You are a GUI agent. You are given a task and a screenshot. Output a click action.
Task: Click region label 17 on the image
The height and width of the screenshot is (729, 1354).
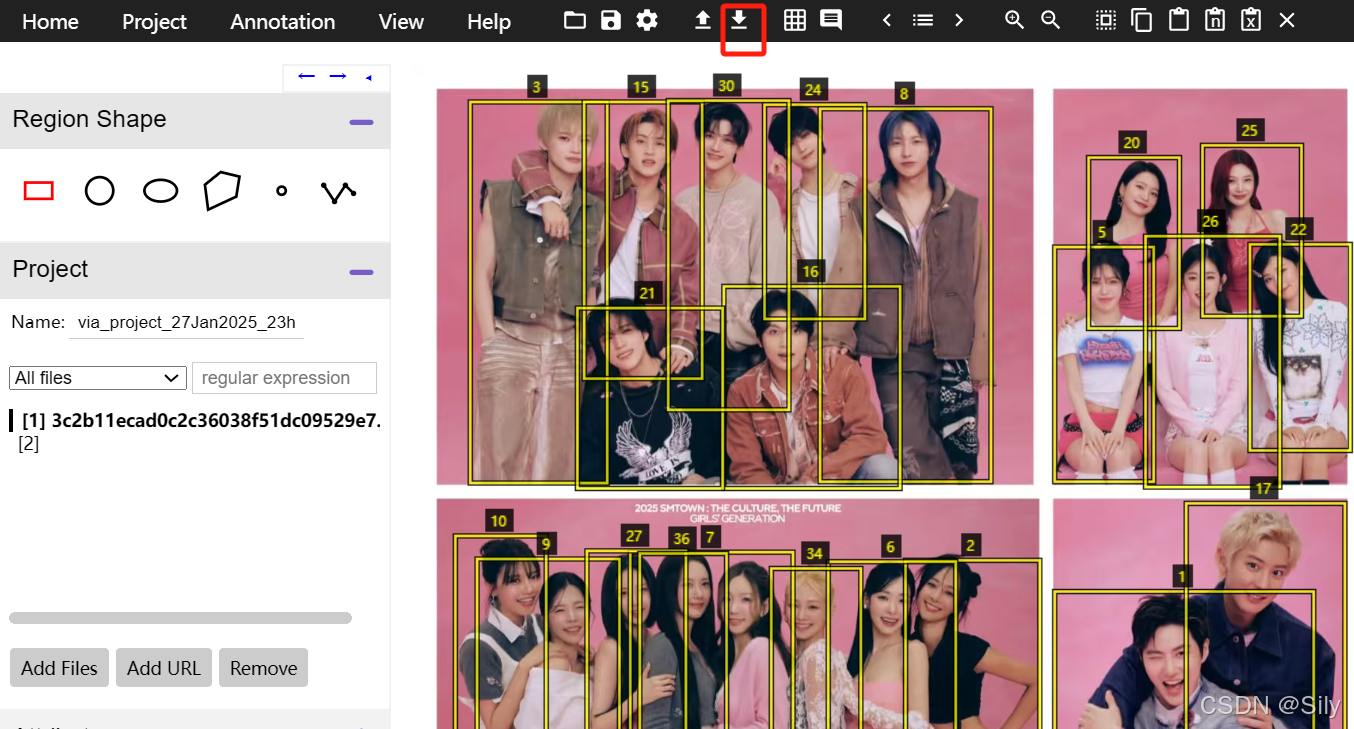tap(1264, 488)
